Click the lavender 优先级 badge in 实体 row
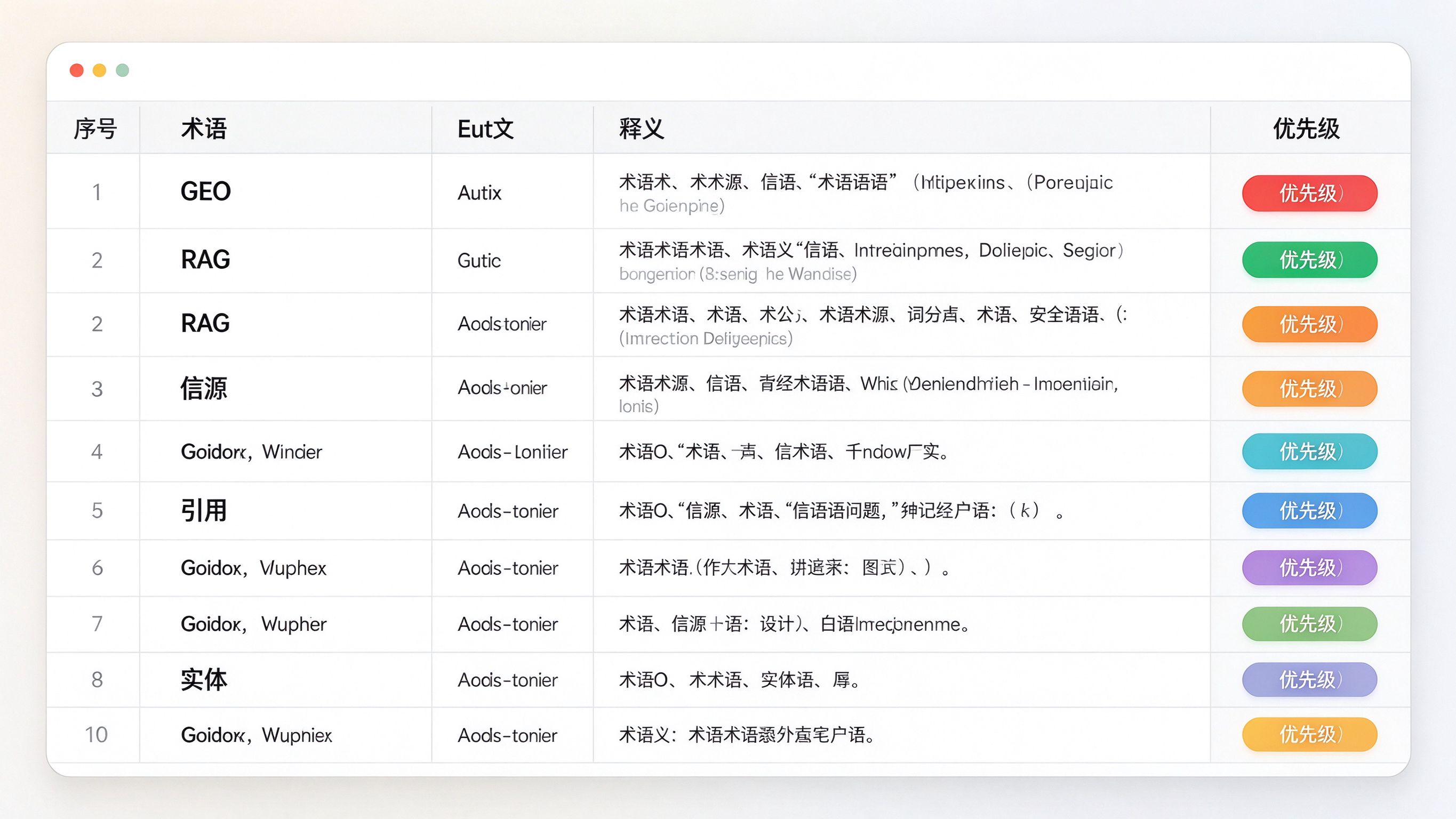This screenshot has width=1456, height=819. pyautogui.click(x=1309, y=680)
